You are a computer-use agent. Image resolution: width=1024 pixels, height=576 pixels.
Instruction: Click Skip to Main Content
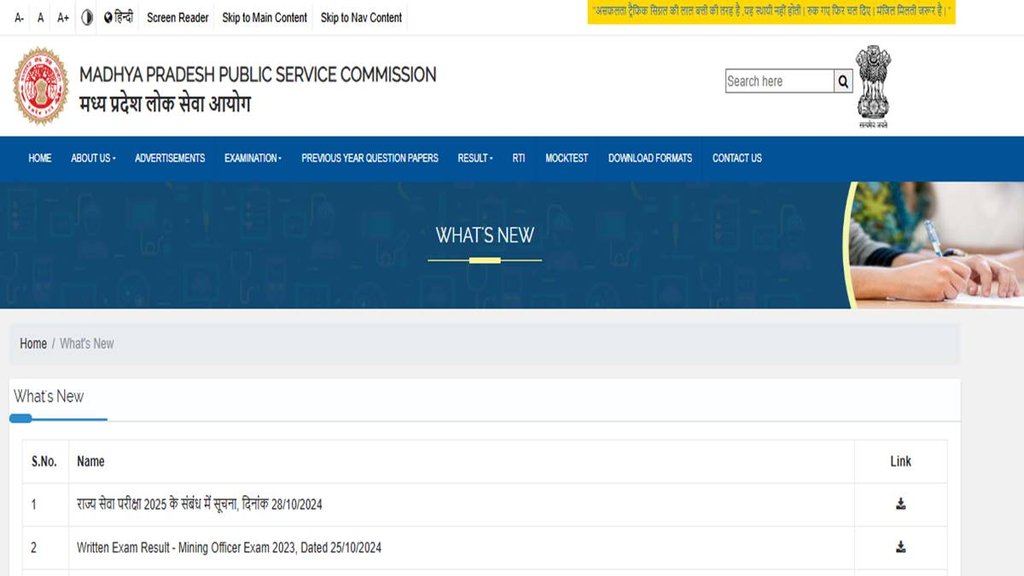tap(264, 18)
